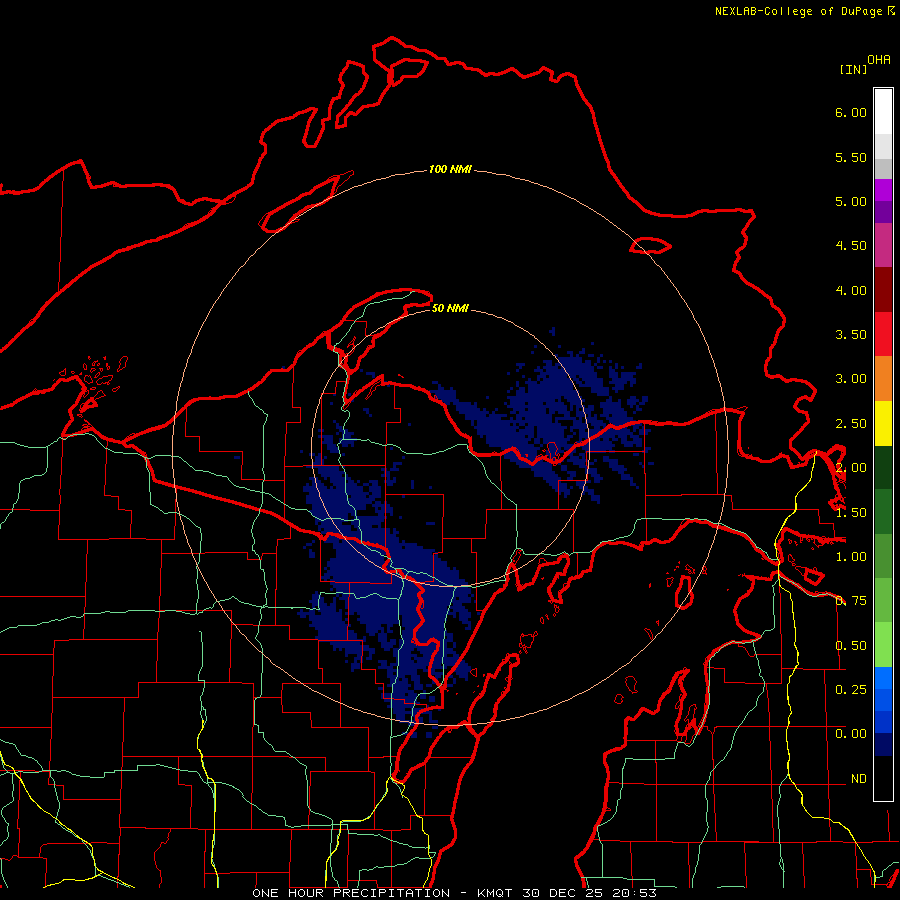Click the 2.50 legend value
This screenshot has height=900, width=900.
[851, 424]
